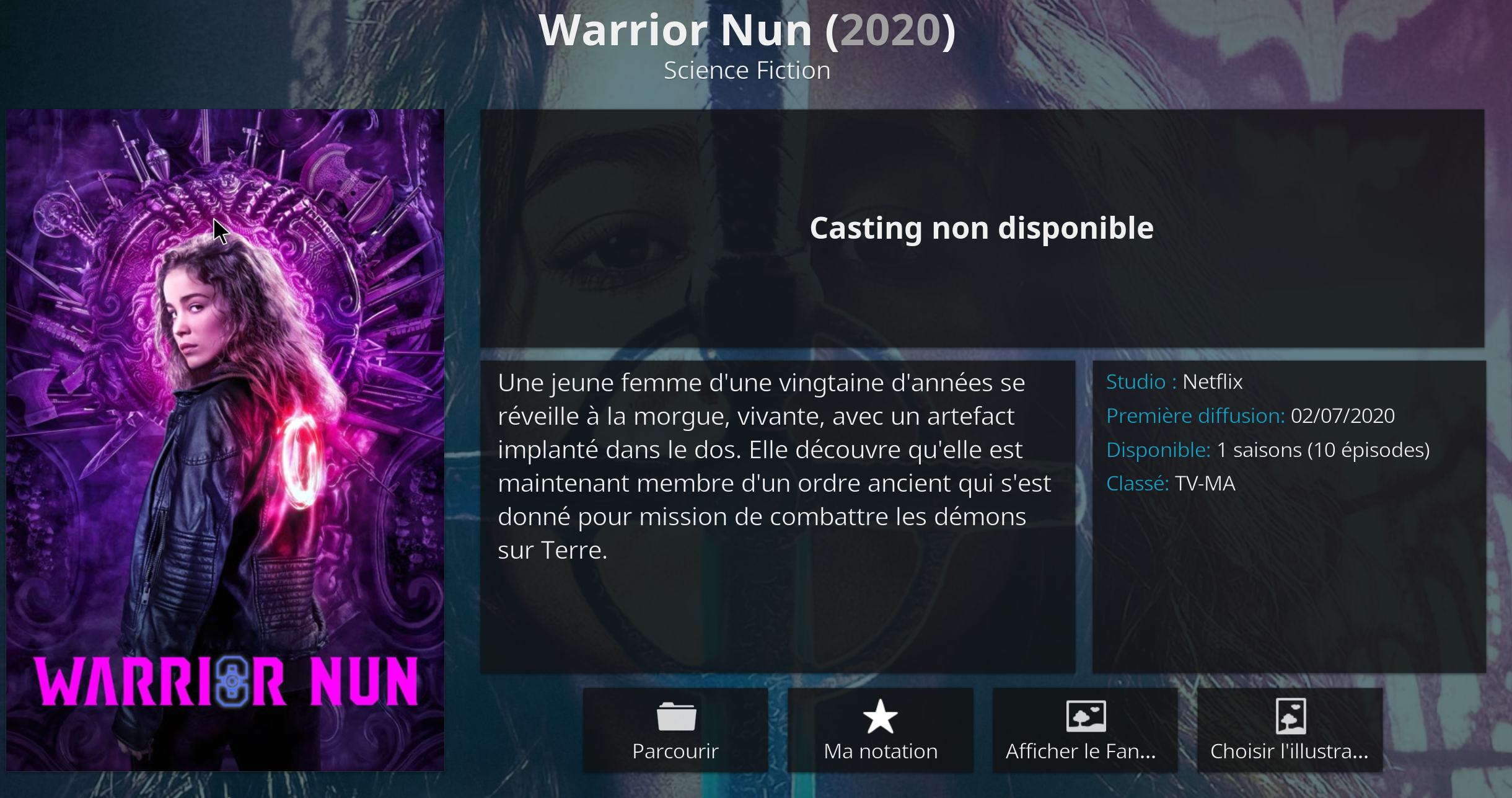This screenshot has width=1512, height=798.
Task: Click the pink WARRIOR NUN logo on poster
Action: click(226, 682)
